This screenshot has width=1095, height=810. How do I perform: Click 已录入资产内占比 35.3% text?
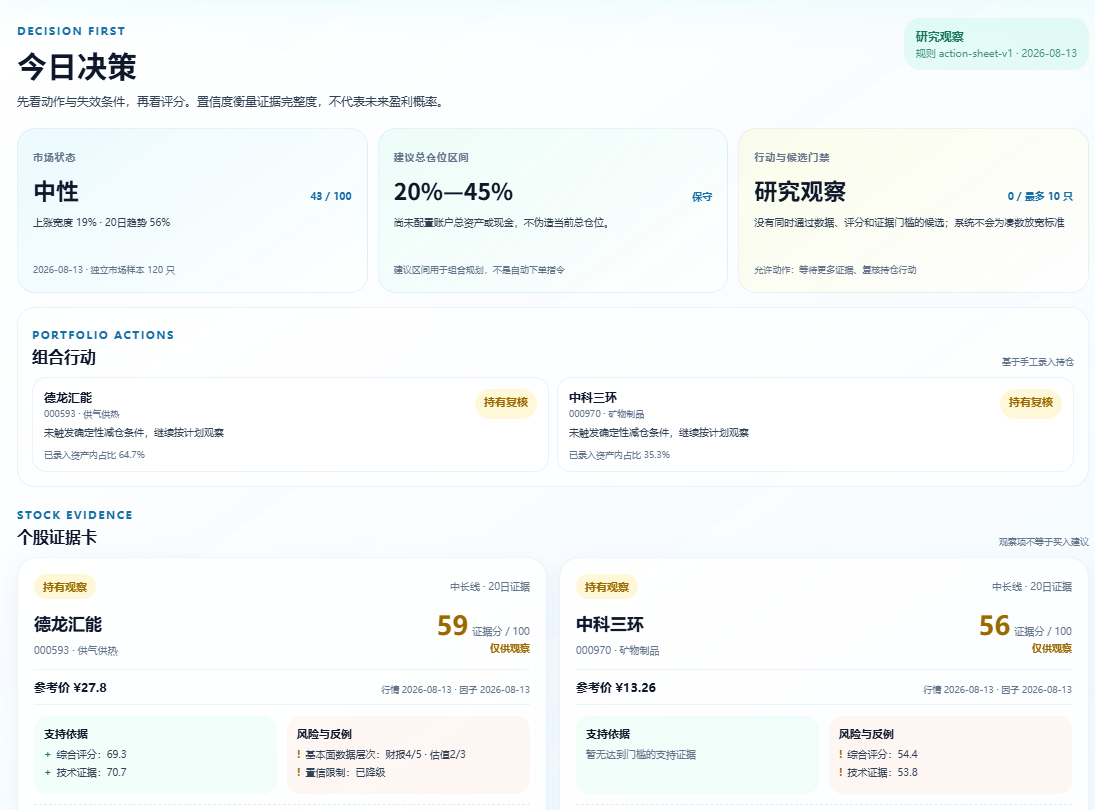tap(619, 455)
